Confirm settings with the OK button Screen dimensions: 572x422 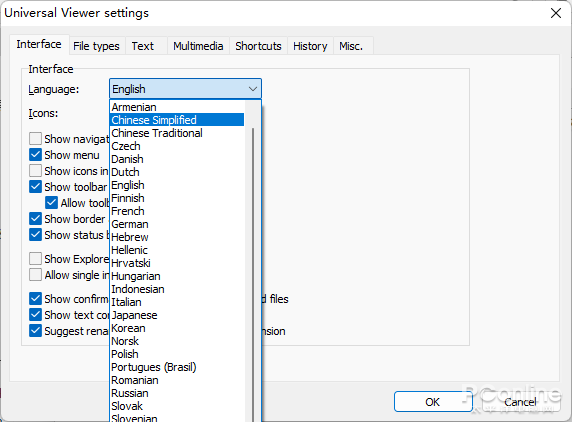pyautogui.click(x=433, y=402)
